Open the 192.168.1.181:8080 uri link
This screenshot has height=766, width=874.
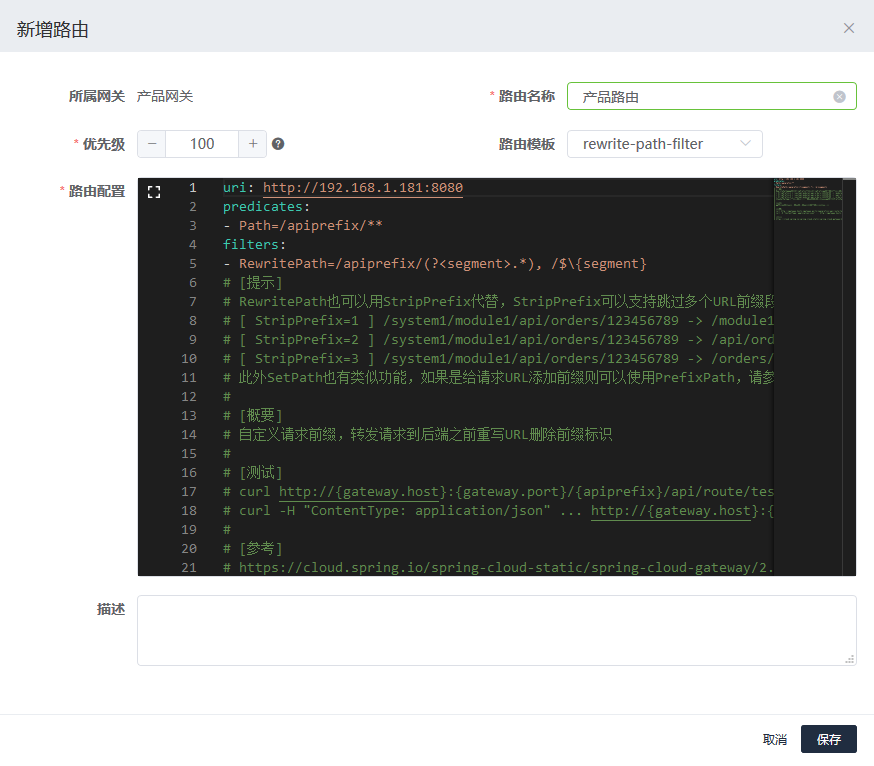(x=362, y=188)
